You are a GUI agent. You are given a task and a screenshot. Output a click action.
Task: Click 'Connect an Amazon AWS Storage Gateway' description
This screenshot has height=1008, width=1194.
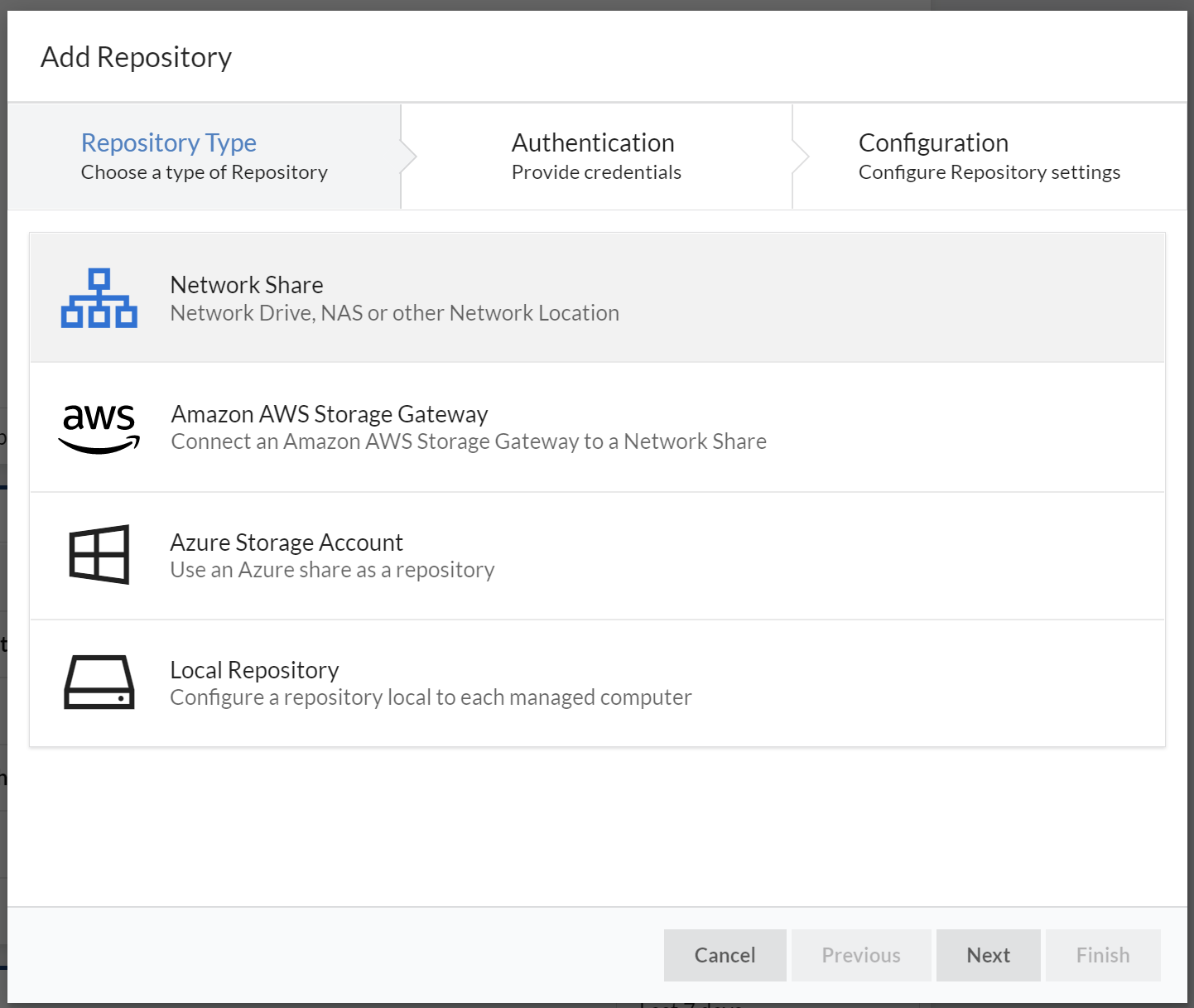pos(468,441)
